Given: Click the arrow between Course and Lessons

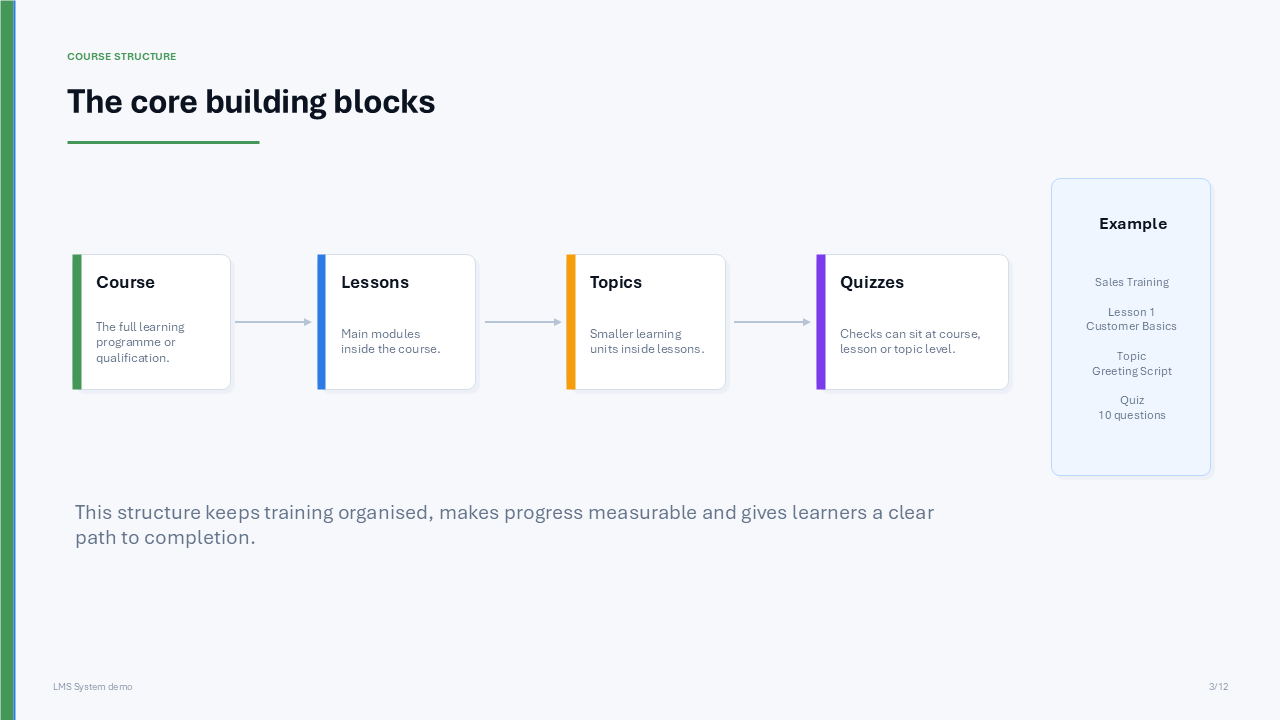Looking at the screenshot, I should tap(273, 322).
